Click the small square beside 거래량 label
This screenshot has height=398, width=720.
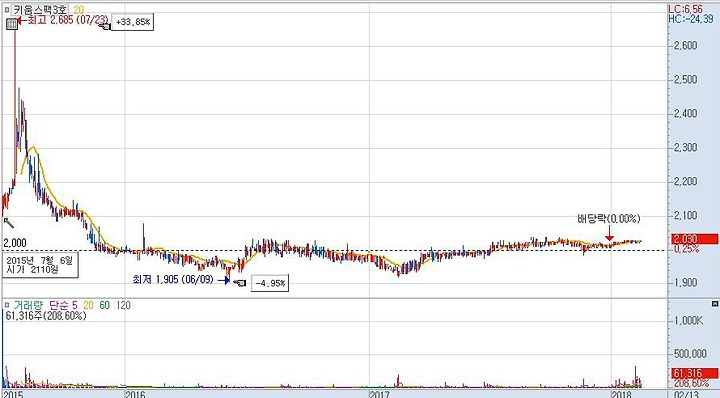(6, 305)
